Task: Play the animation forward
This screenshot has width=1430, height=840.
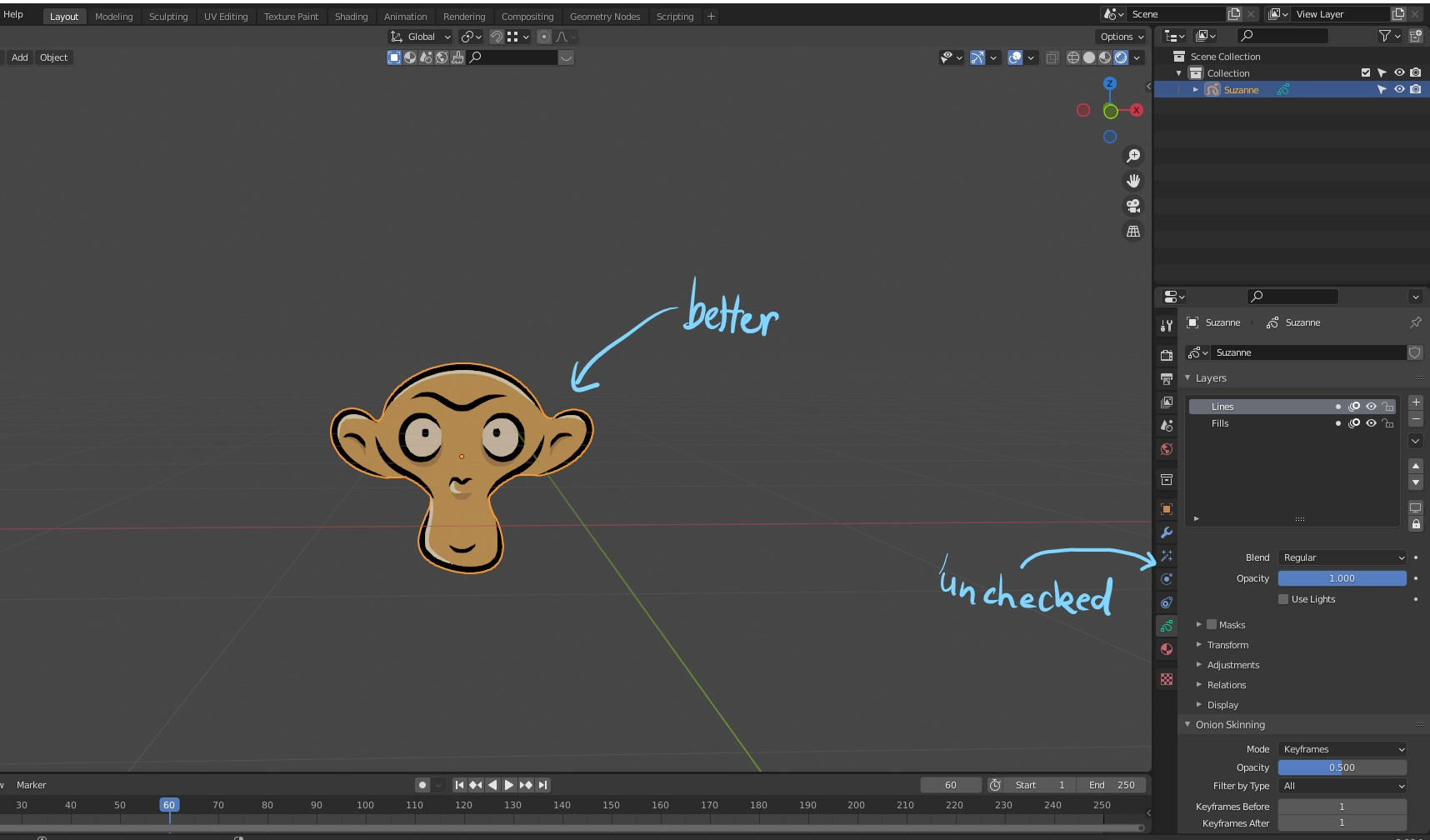Action: pos(509,785)
